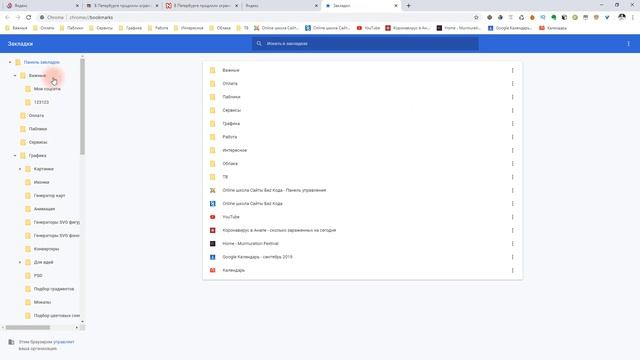
Task: Collapse the Важные folder in sidebar tree
Action: [x=15, y=76]
